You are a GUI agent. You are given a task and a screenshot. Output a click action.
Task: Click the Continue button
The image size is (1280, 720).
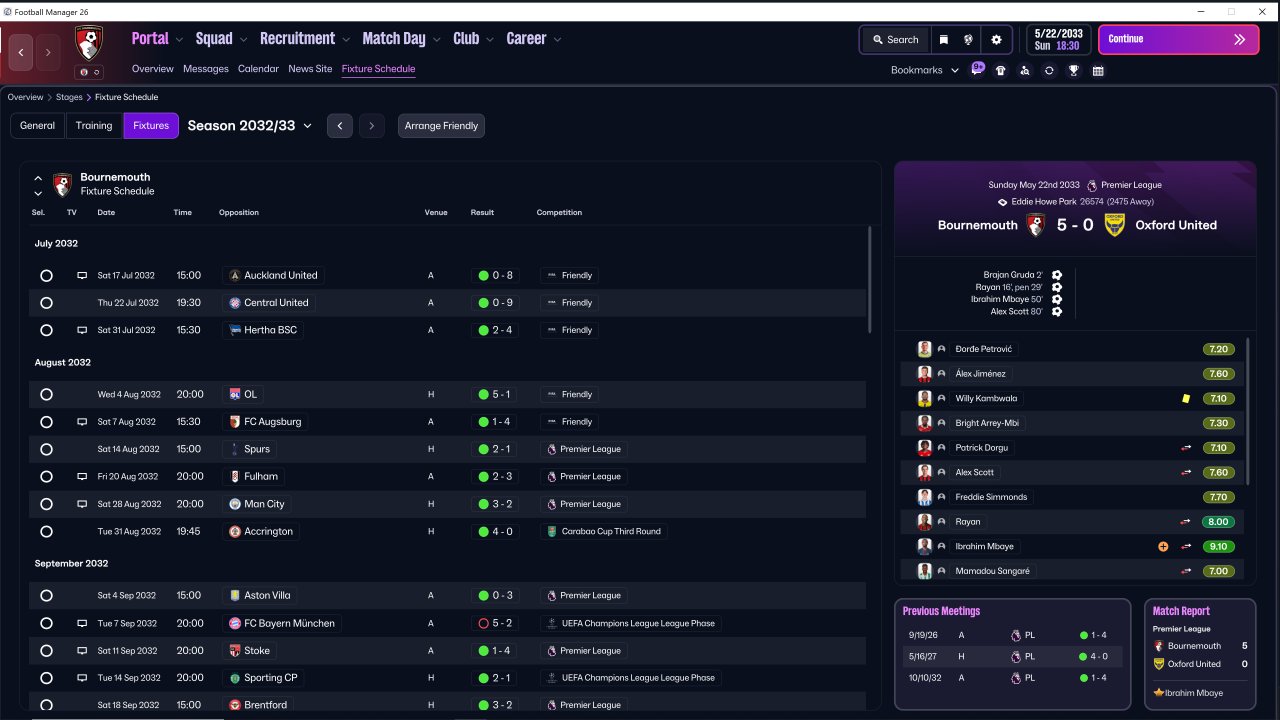[1178, 39]
